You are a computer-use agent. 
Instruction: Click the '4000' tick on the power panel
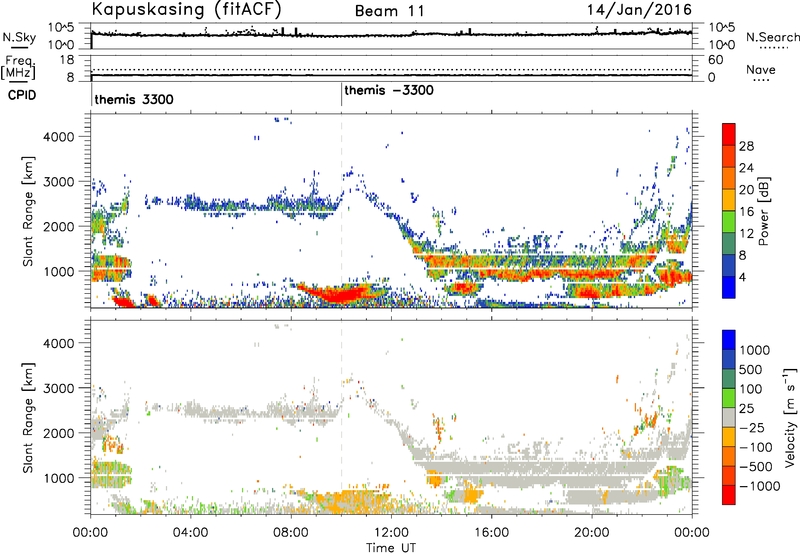point(59,137)
